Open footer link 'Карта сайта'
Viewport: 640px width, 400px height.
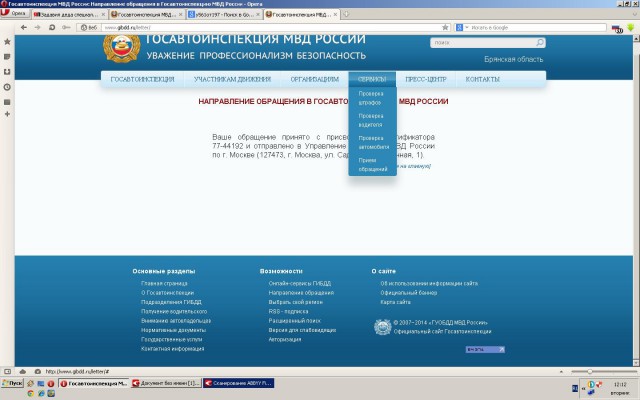pyautogui.click(x=396, y=302)
